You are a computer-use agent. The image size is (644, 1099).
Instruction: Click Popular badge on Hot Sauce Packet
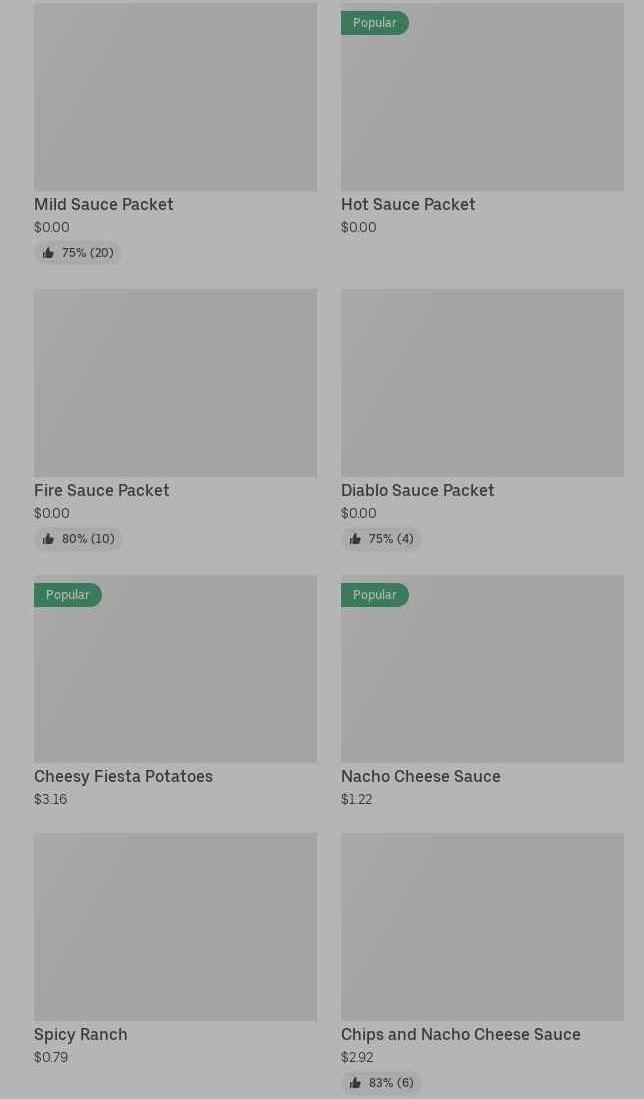point(374,23)
